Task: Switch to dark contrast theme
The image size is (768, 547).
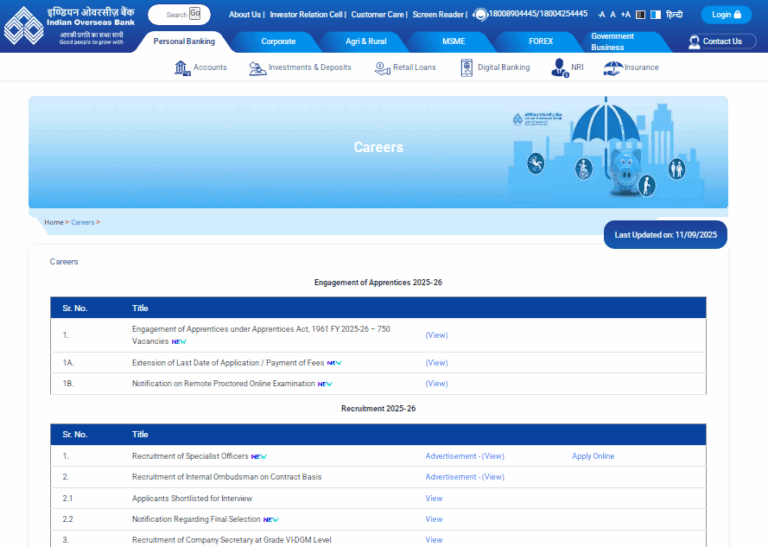Action: click(x=641, y=15)
